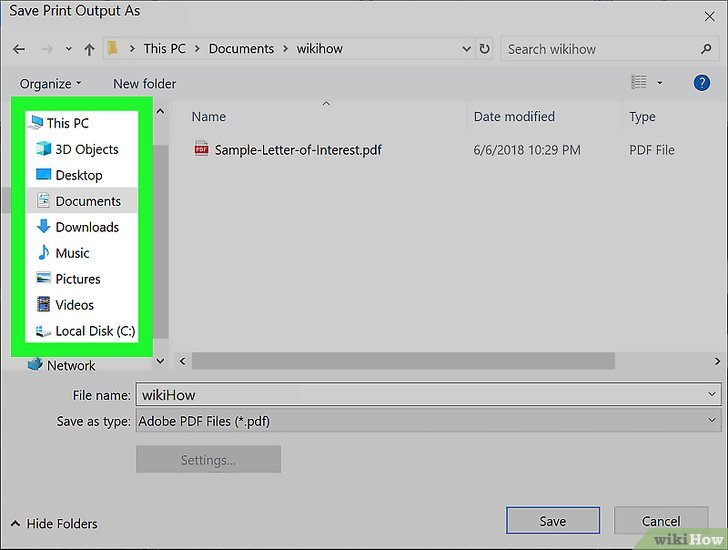This screenshot has width=728, height=550.
Task: Sort by Type column header
Action: click(x=642, y=117)
